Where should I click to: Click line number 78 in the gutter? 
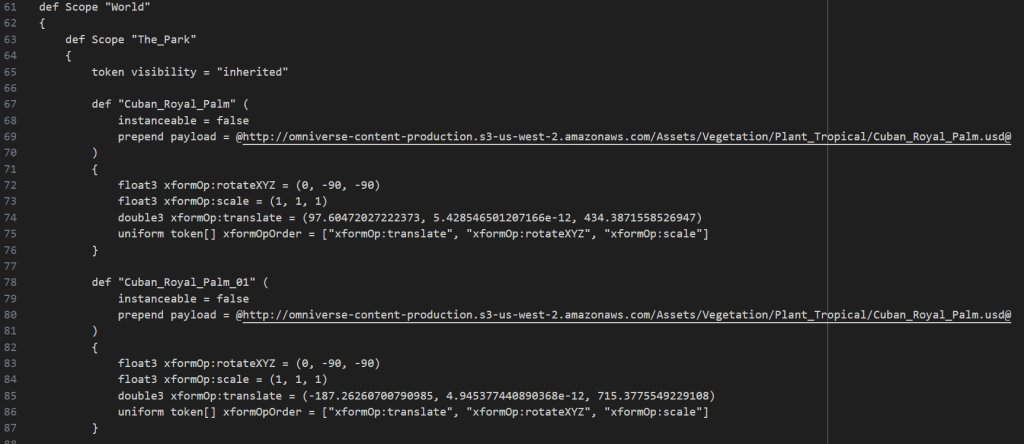coord(10,282)
